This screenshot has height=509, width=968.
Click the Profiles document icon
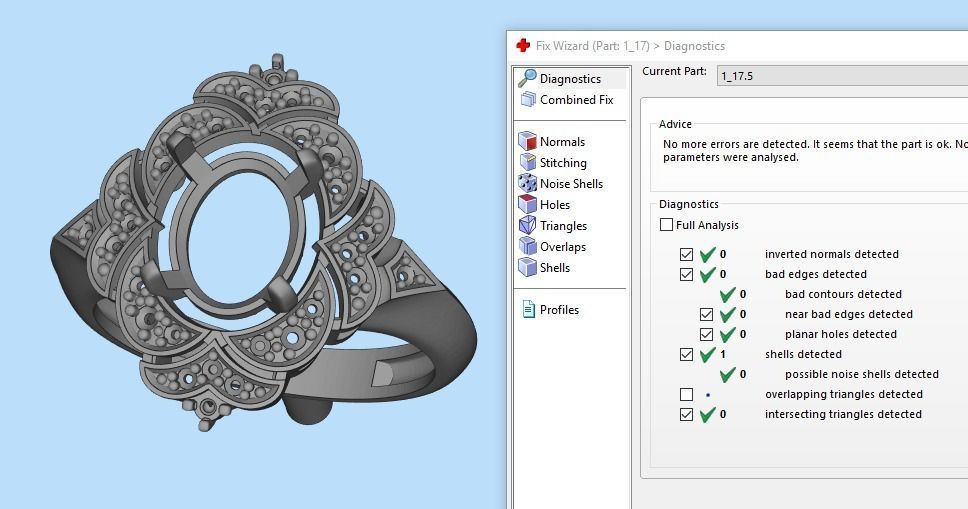tap(528, 309)
